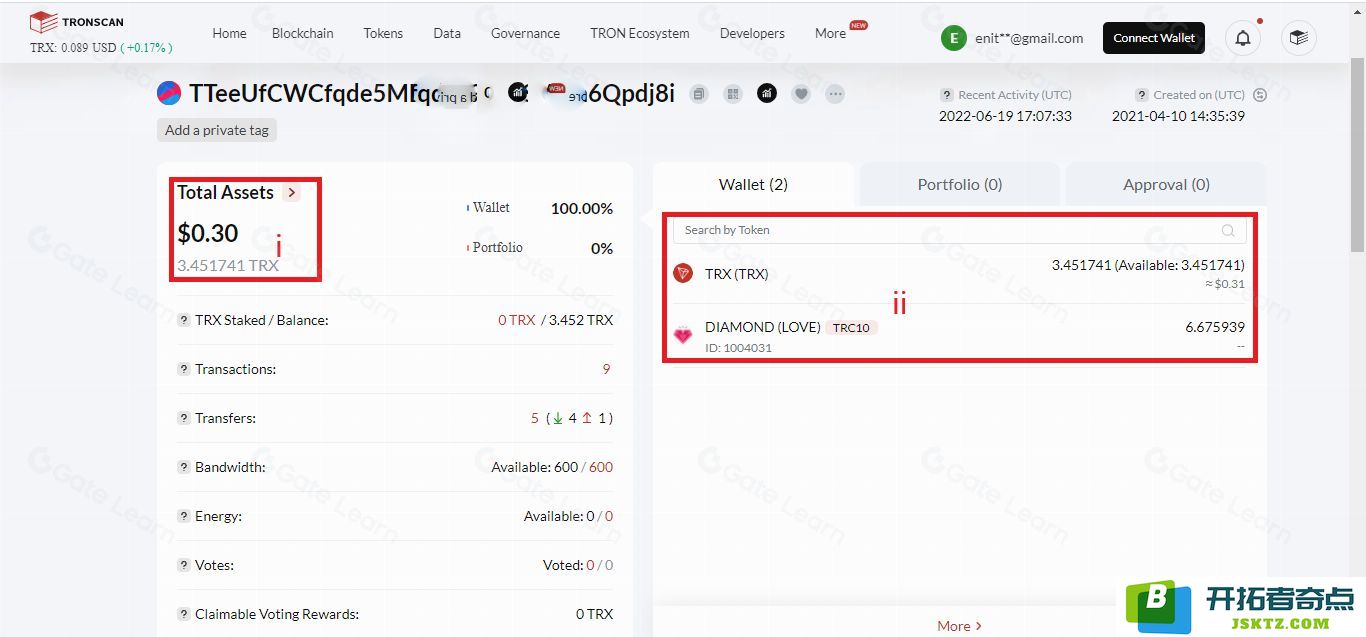
Task: Open the TRON Ecosystem menu
Action: 640,33
